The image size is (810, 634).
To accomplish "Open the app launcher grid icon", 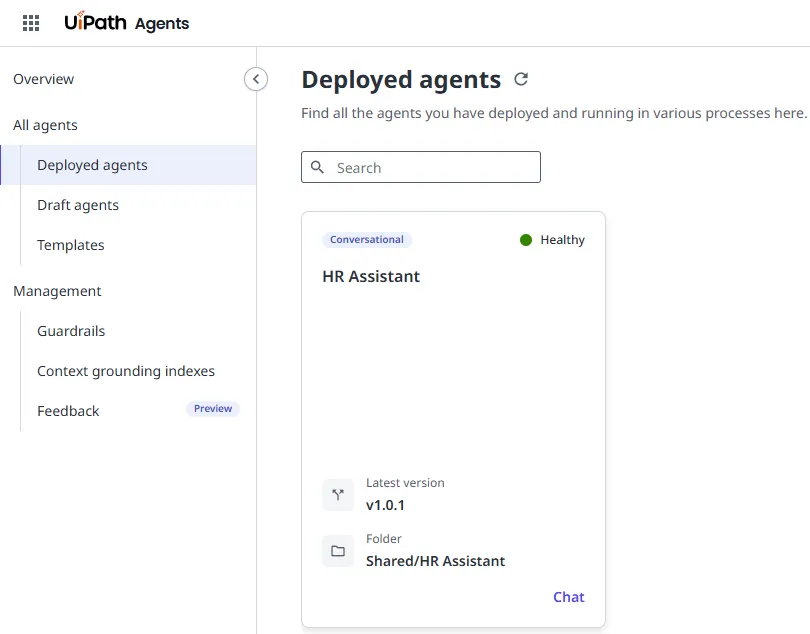I will click(30, 22).
